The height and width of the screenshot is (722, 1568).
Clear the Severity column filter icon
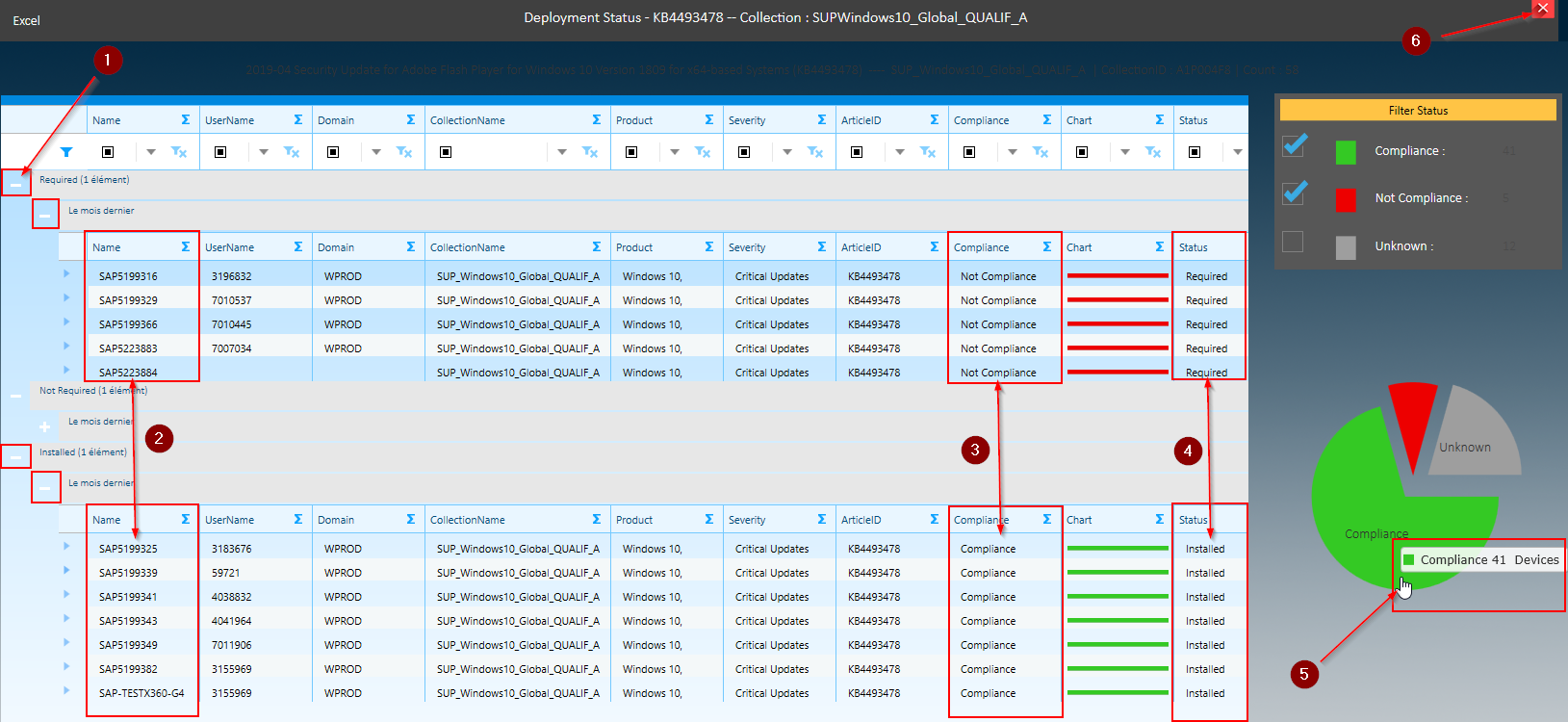pos(815,152)
